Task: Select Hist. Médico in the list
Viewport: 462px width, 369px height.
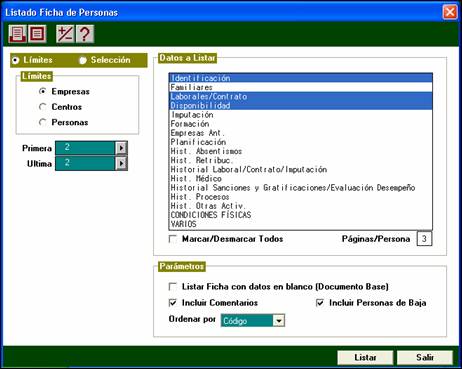Action: click(x=301, y=178)
